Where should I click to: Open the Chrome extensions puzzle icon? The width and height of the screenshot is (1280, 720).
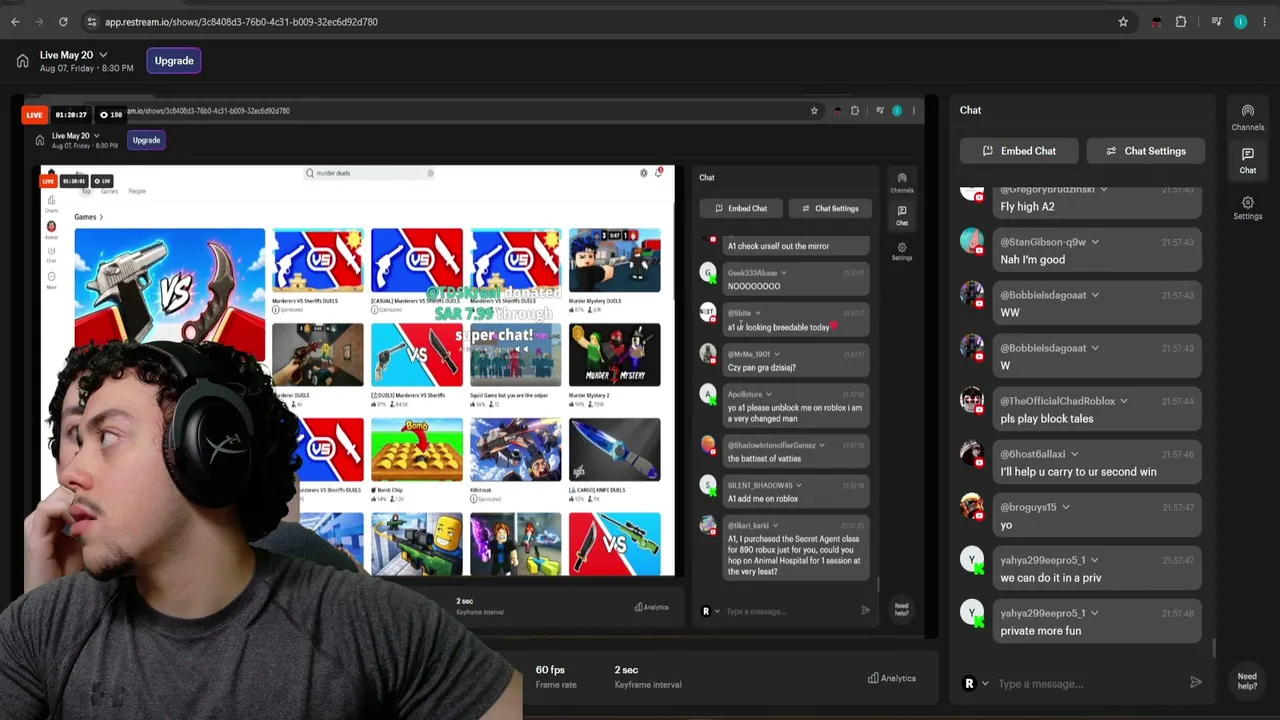click(x=1181, y=22)
